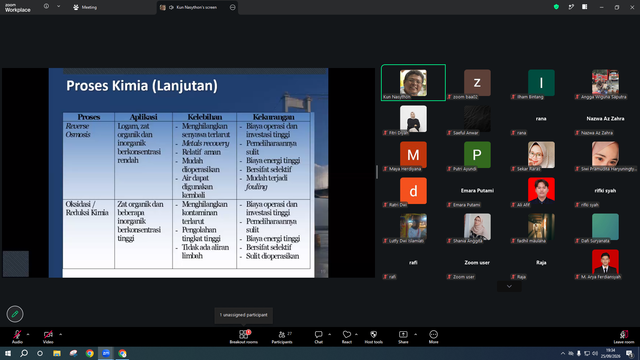This screenshot has height=360, width=640.
Task: Select Ali Afif's participant tile
Action: tap(541, 191)
